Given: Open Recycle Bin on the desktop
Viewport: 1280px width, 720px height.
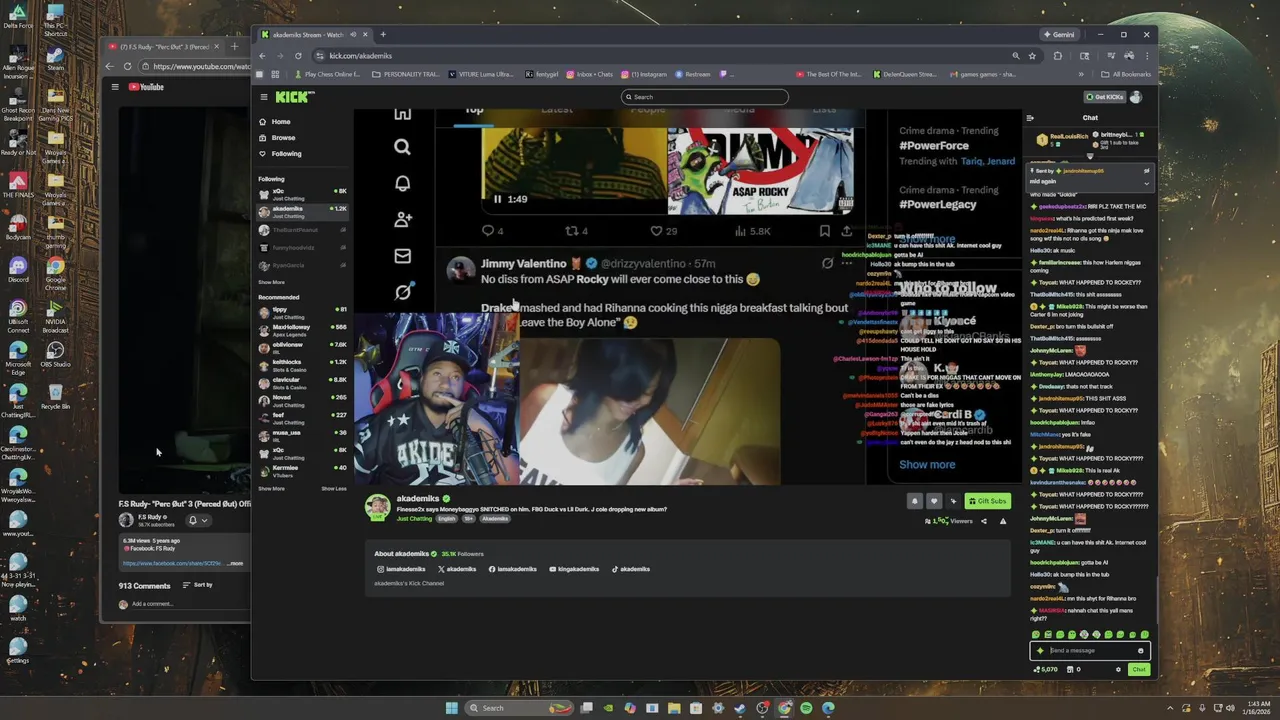Looking at the screenshot, I should click(x=55, y=397).
